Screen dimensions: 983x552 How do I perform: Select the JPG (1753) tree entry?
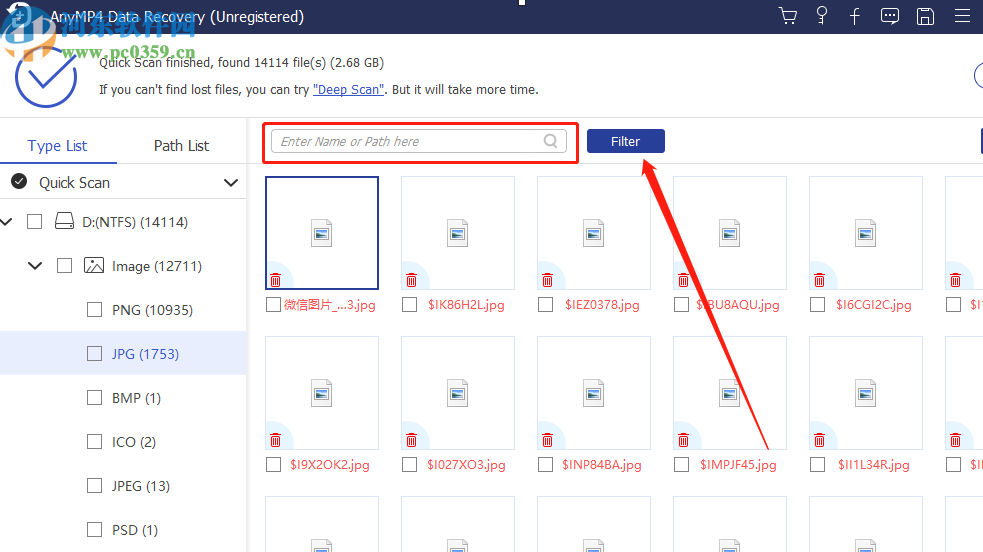[x=123, y=353]
